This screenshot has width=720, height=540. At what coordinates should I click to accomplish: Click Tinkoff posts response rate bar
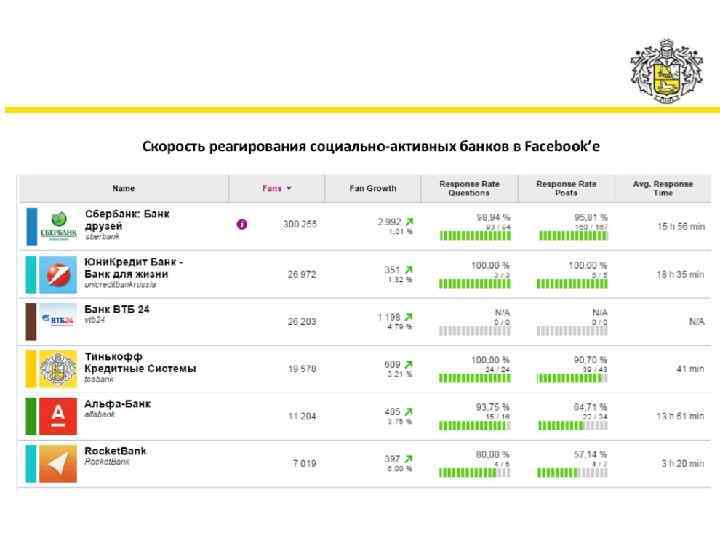[572, 378]
